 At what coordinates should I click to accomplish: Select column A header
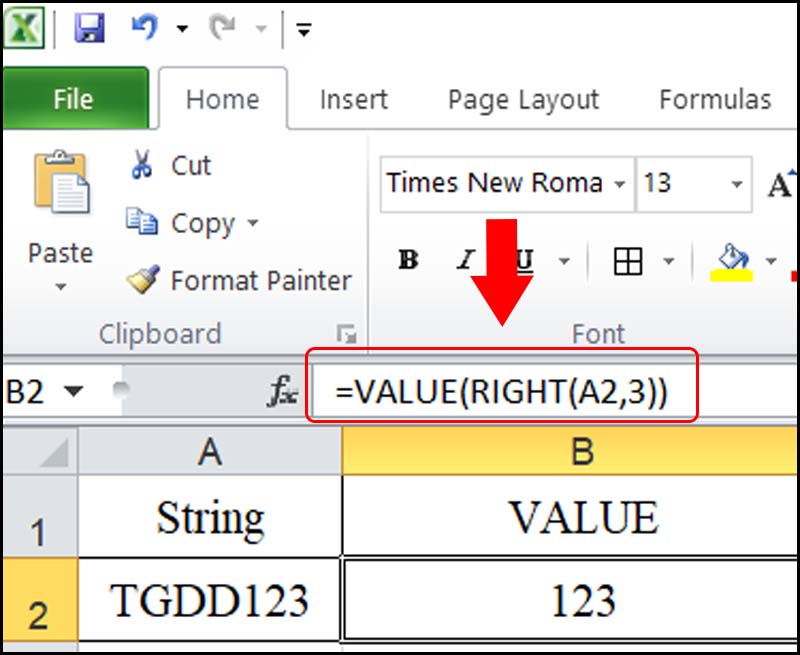210,451
